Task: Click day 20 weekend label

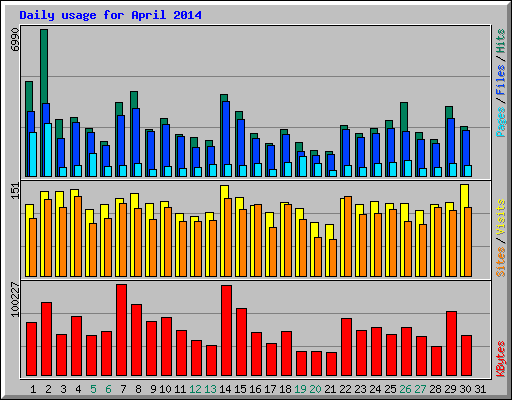Action: 315,389
